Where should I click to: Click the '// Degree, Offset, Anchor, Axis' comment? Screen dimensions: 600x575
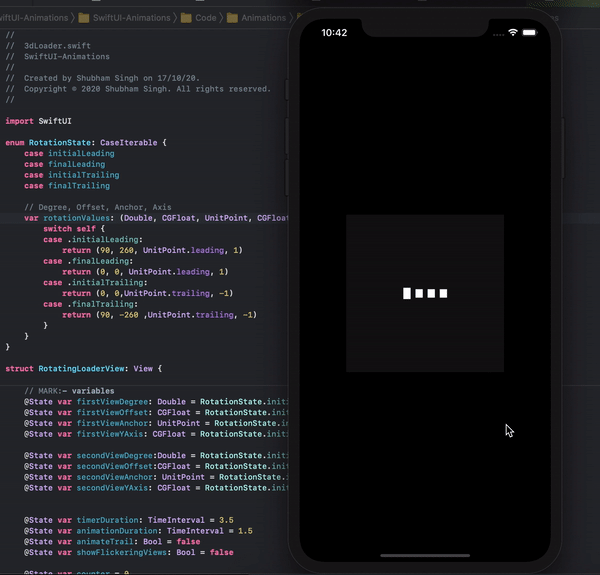click(98, 207)
